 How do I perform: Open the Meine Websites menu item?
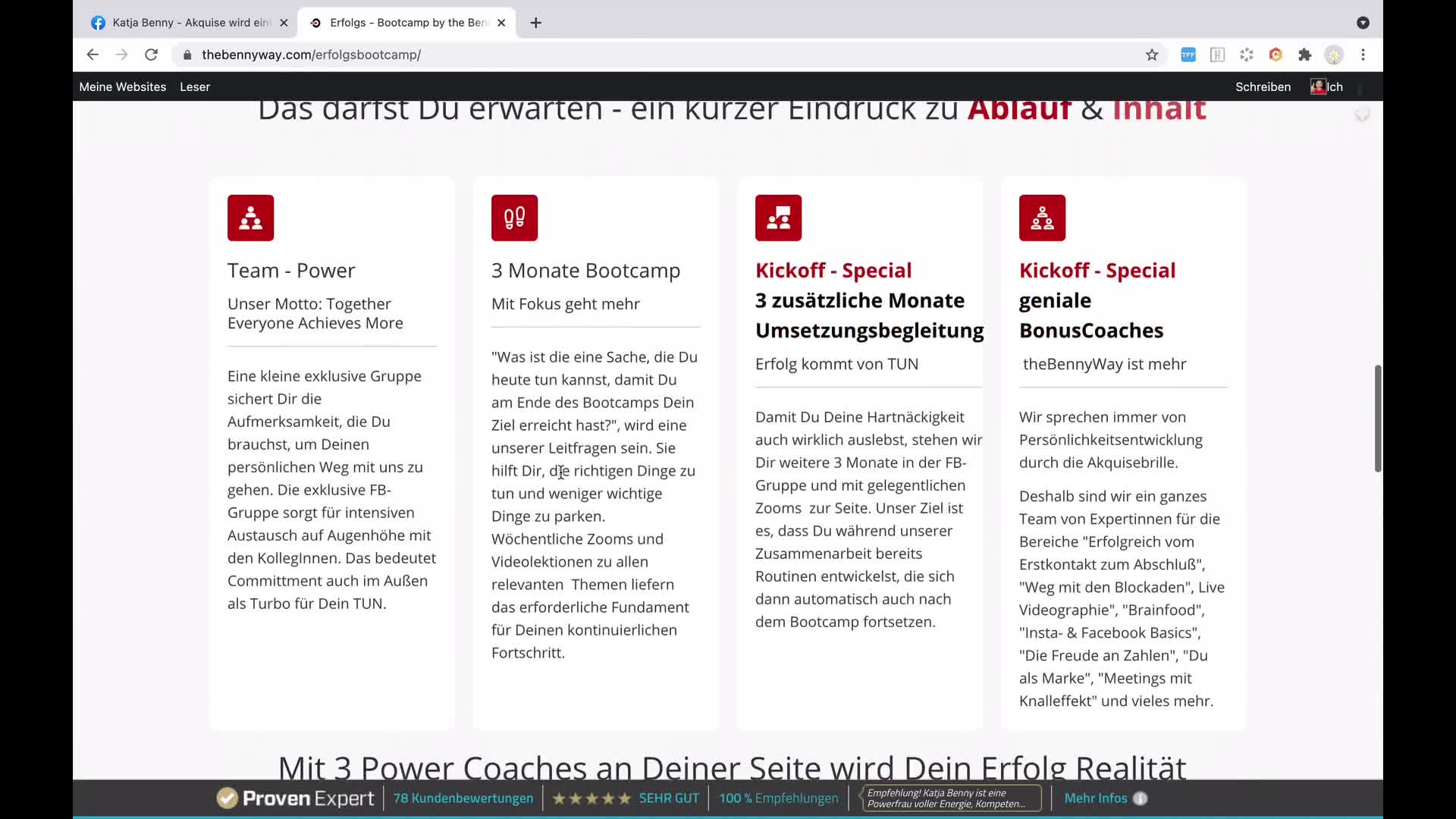(122, 86)
